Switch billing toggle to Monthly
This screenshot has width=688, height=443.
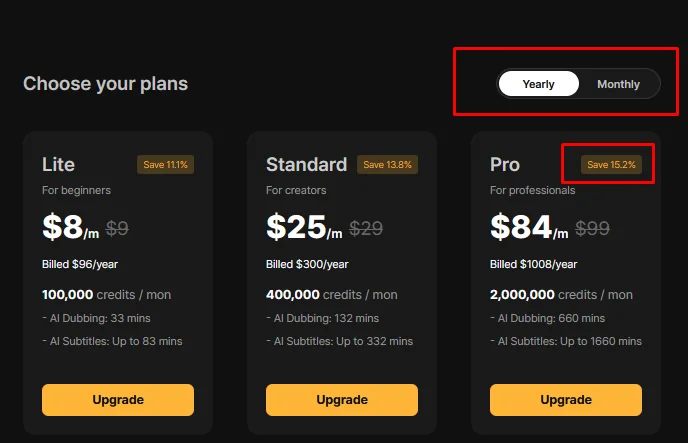coord(618,84)
